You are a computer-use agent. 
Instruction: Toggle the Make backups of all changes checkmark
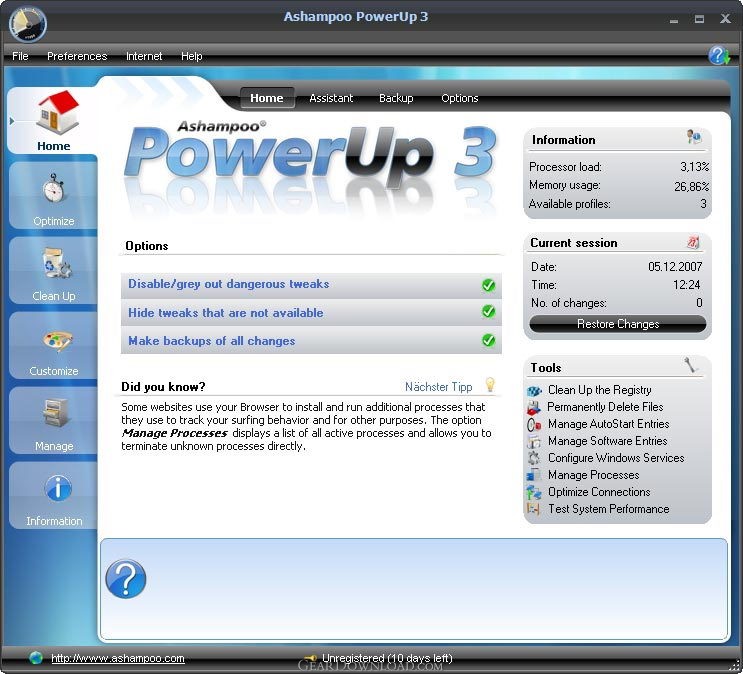489,340
